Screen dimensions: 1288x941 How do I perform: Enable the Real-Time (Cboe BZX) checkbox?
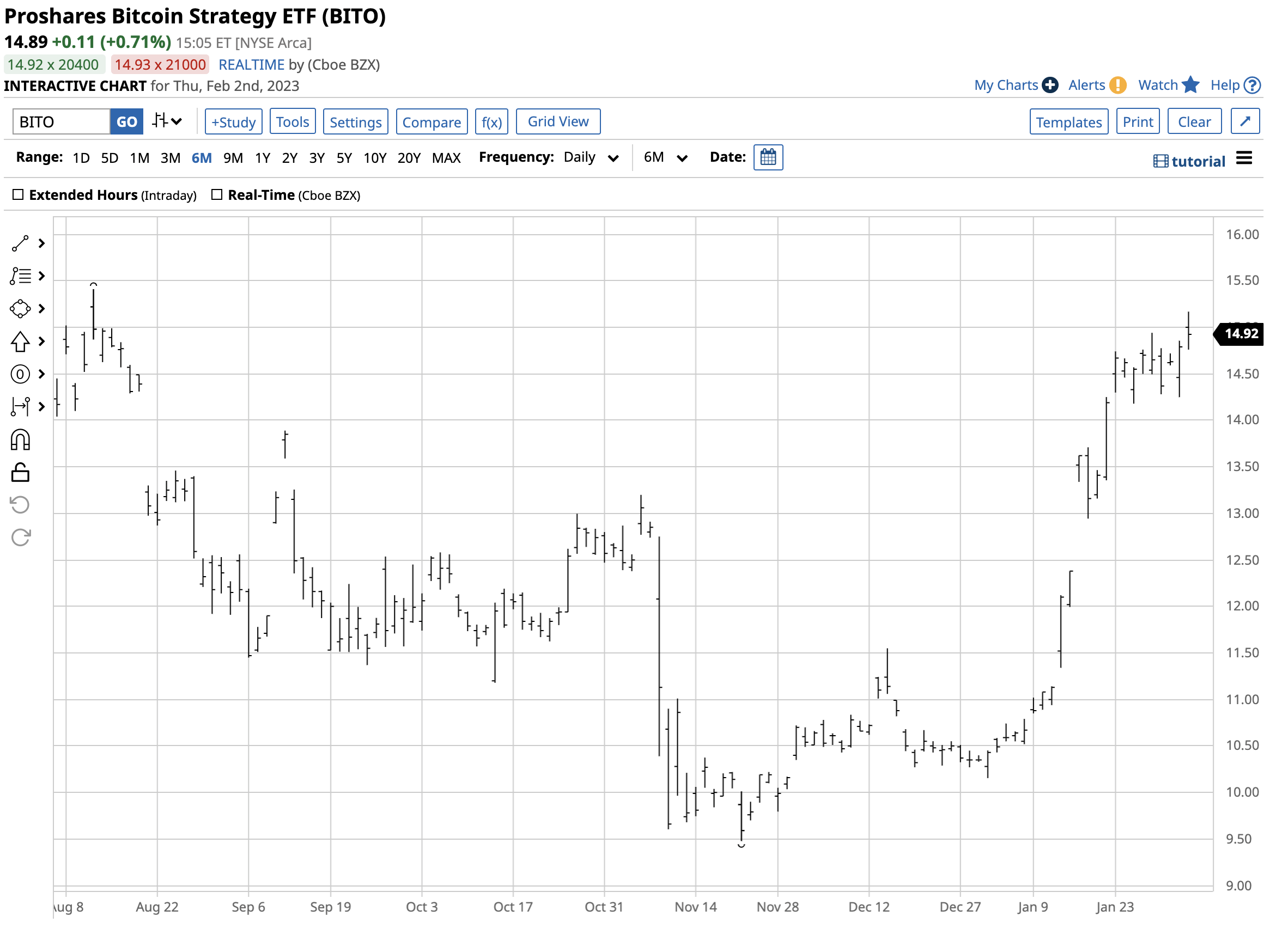(217, 194)
